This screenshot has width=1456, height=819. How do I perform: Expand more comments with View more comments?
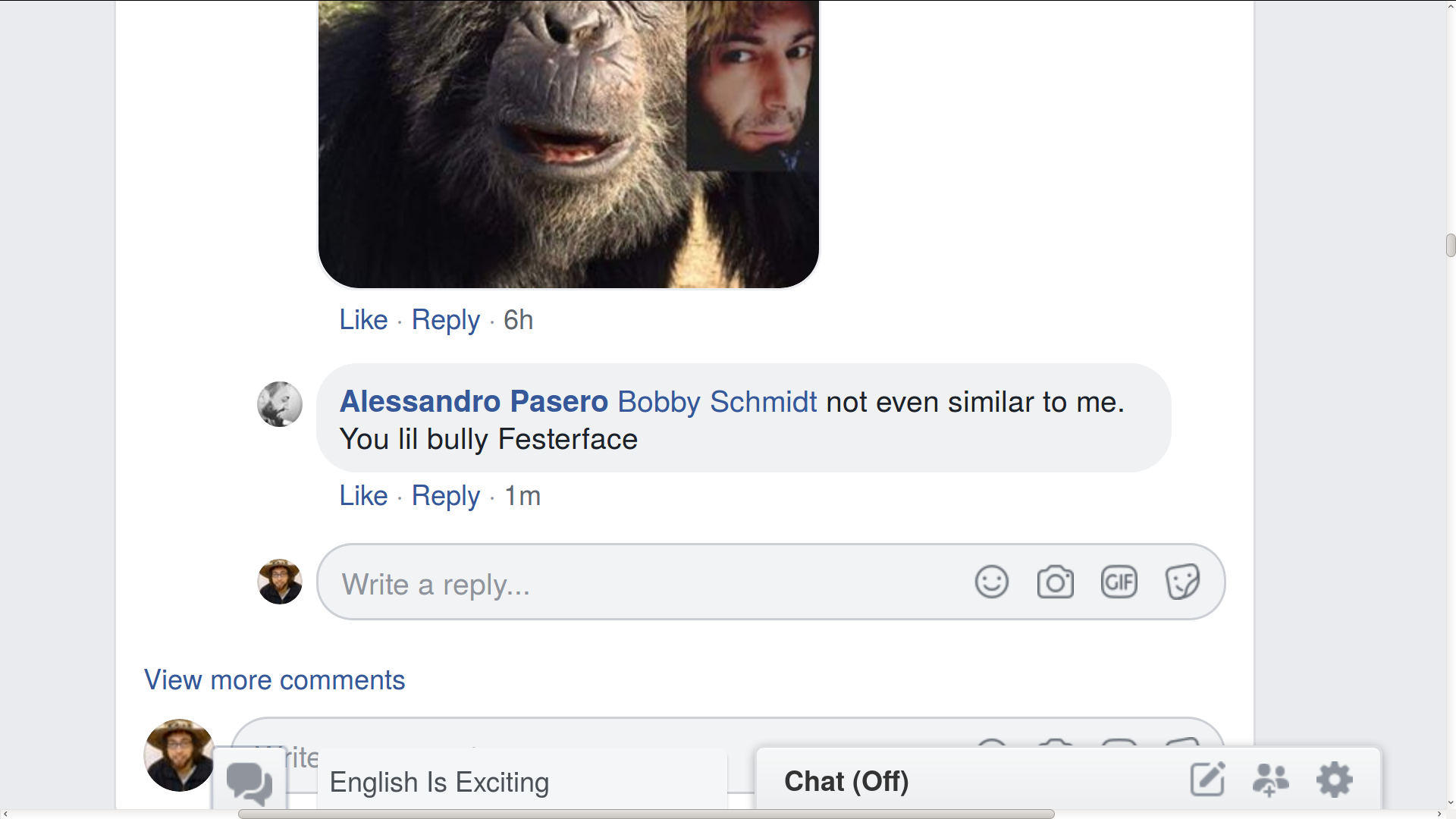click(275, 680)
